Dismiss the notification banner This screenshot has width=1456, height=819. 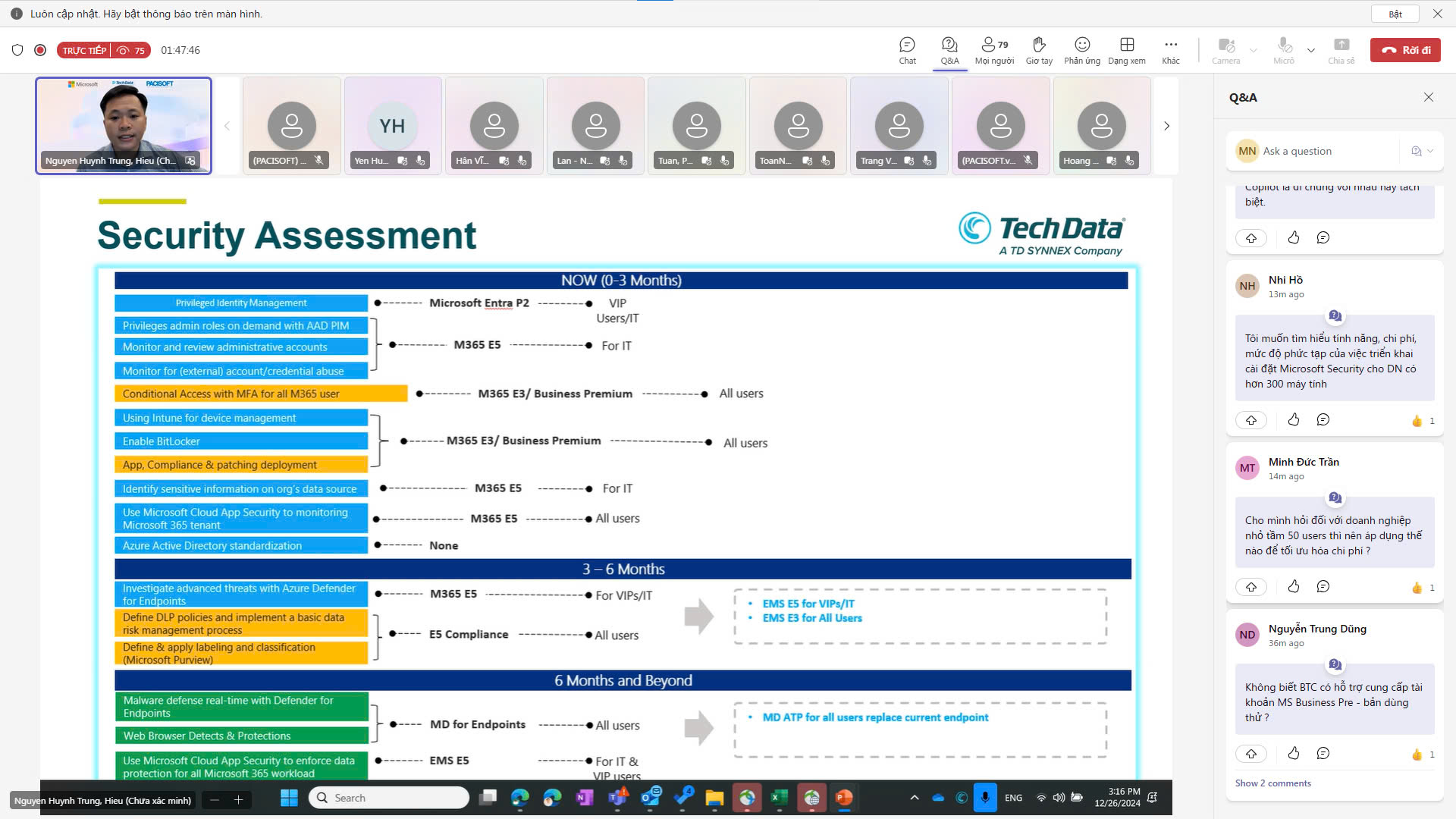(x=1437, y=14)
